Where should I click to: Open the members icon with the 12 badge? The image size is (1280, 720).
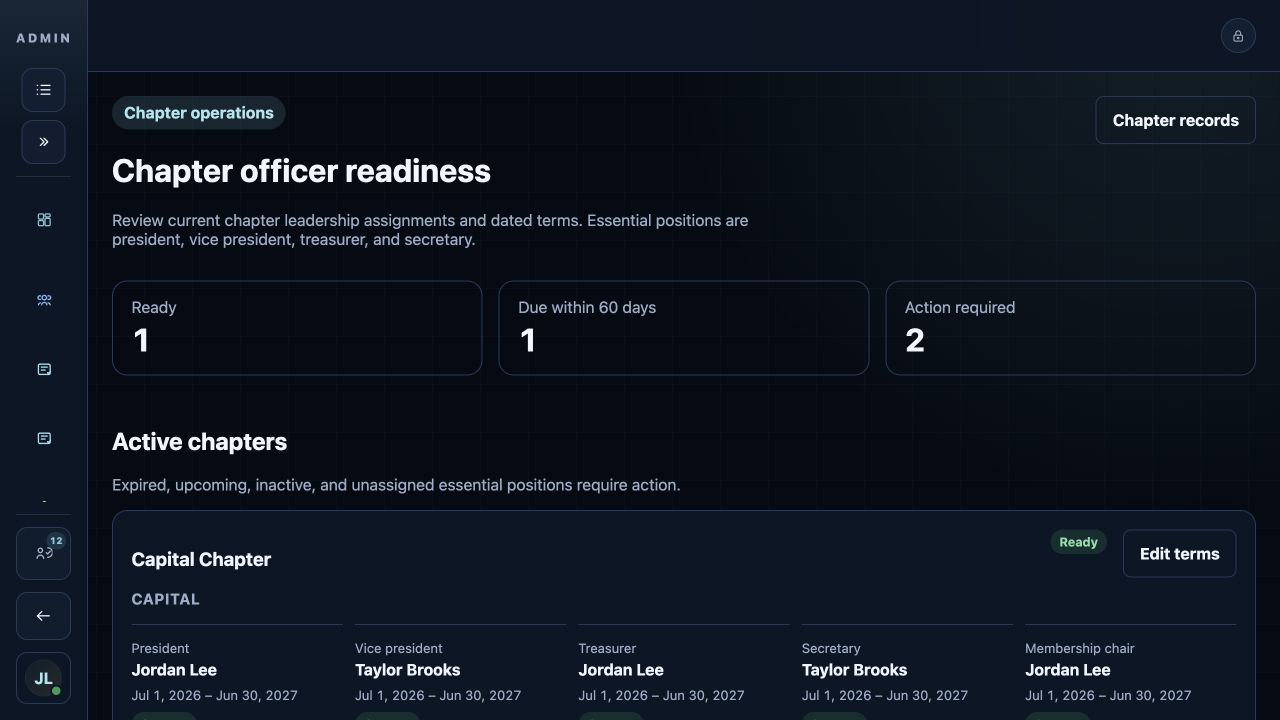click(43, 553)
